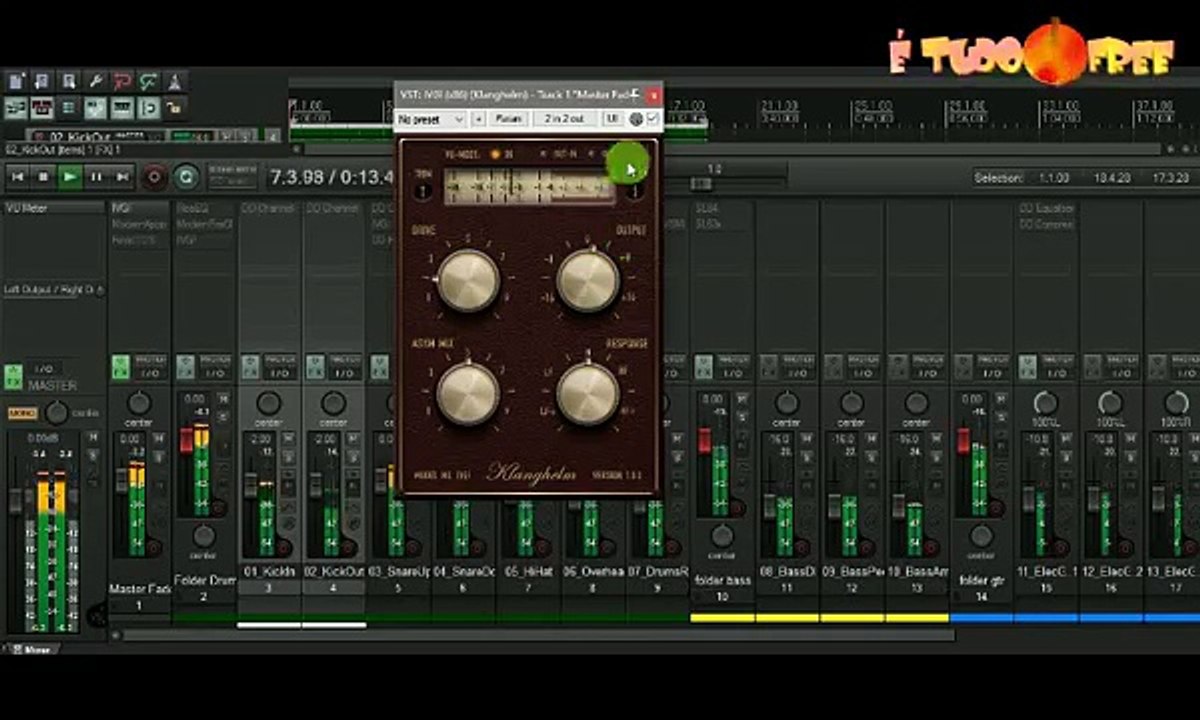
Task: Toggle the plugin bypass checkbox
Action: [x=653, y=119]
